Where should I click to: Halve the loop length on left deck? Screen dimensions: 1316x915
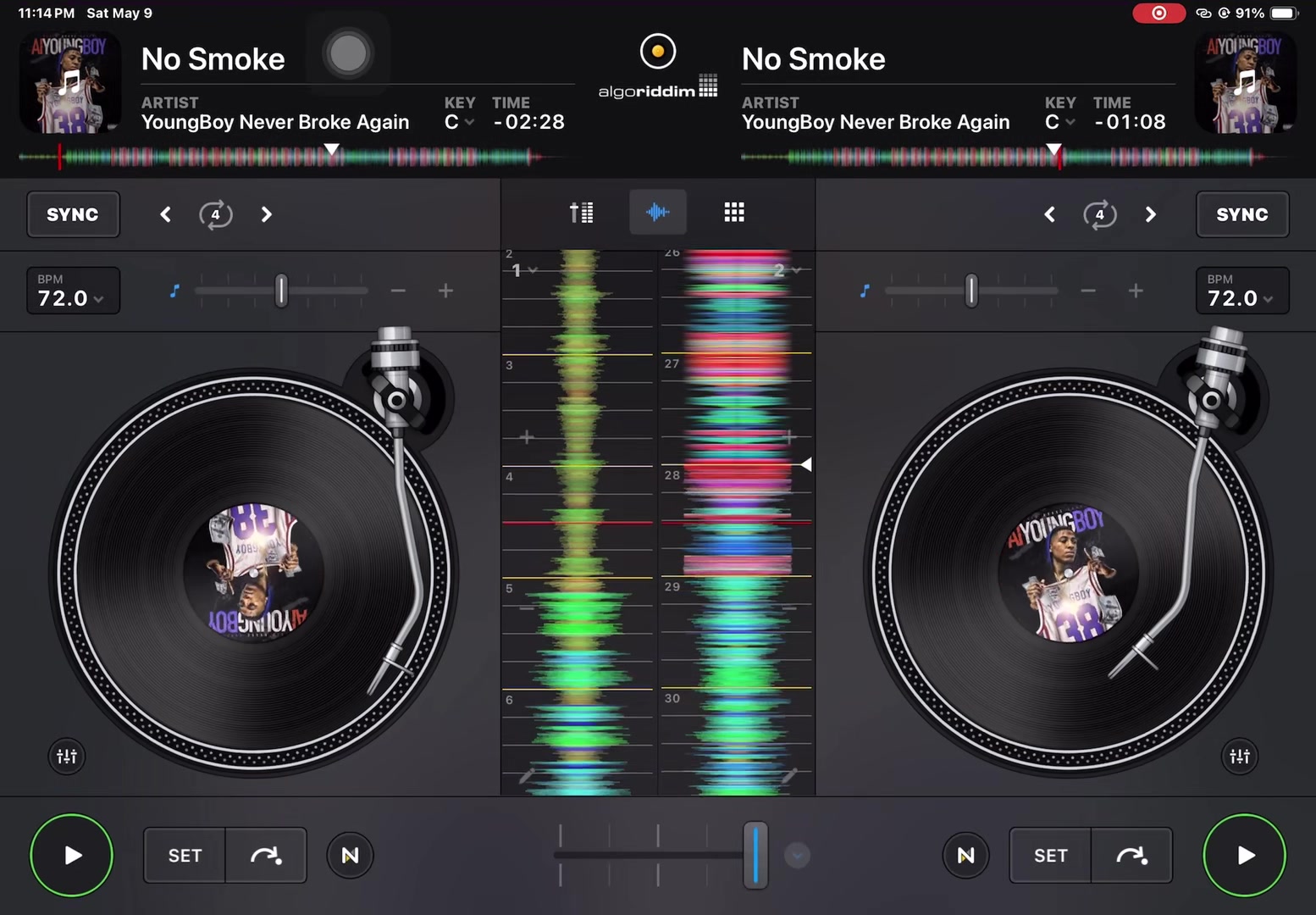166,214
